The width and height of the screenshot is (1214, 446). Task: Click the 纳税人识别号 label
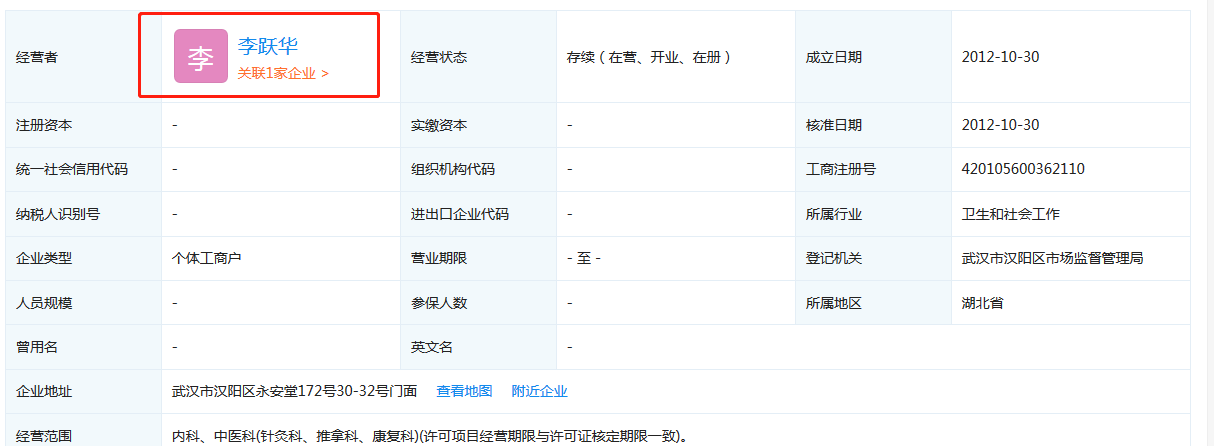[58, 214]
